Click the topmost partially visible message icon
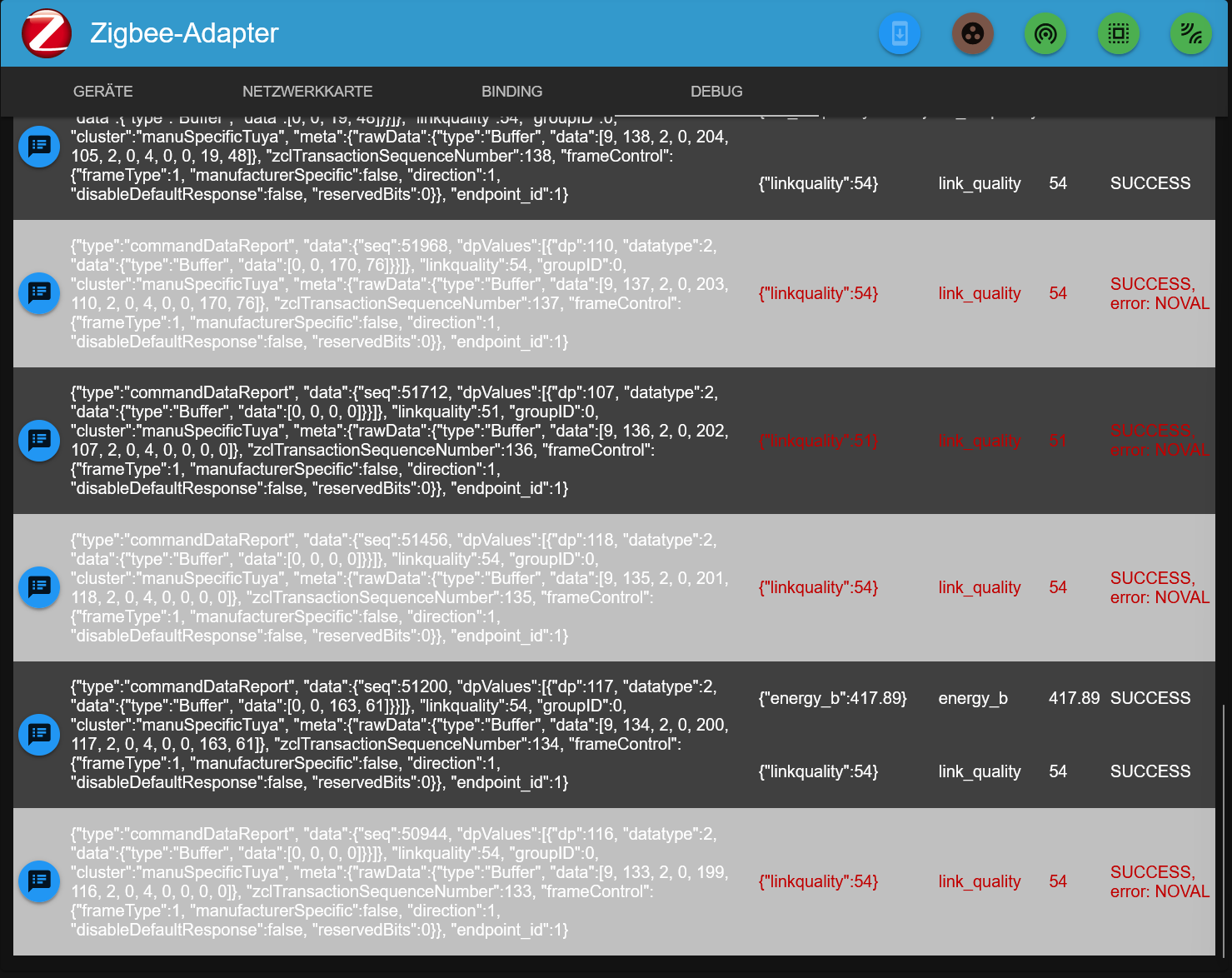This screenshot has width=1232, height=978. tap(39, 147)
